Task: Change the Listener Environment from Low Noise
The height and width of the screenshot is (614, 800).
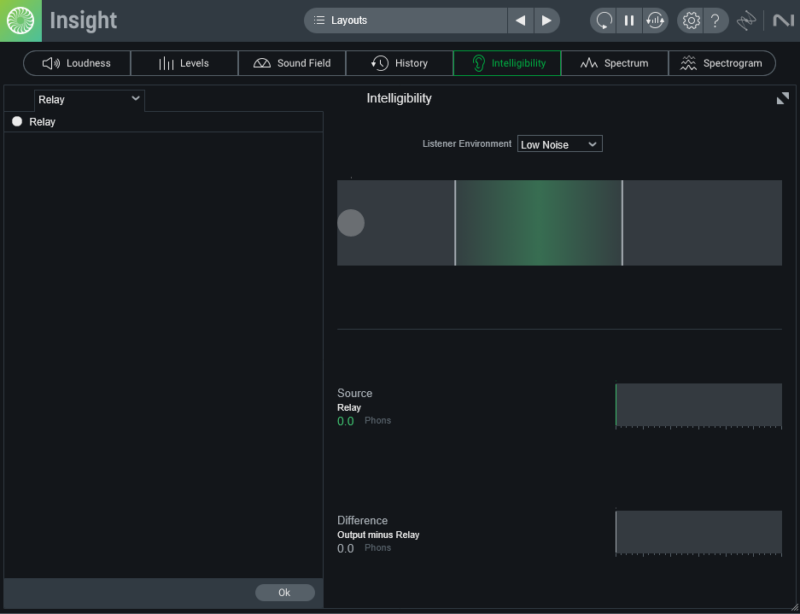Action: tap(559, 144)
